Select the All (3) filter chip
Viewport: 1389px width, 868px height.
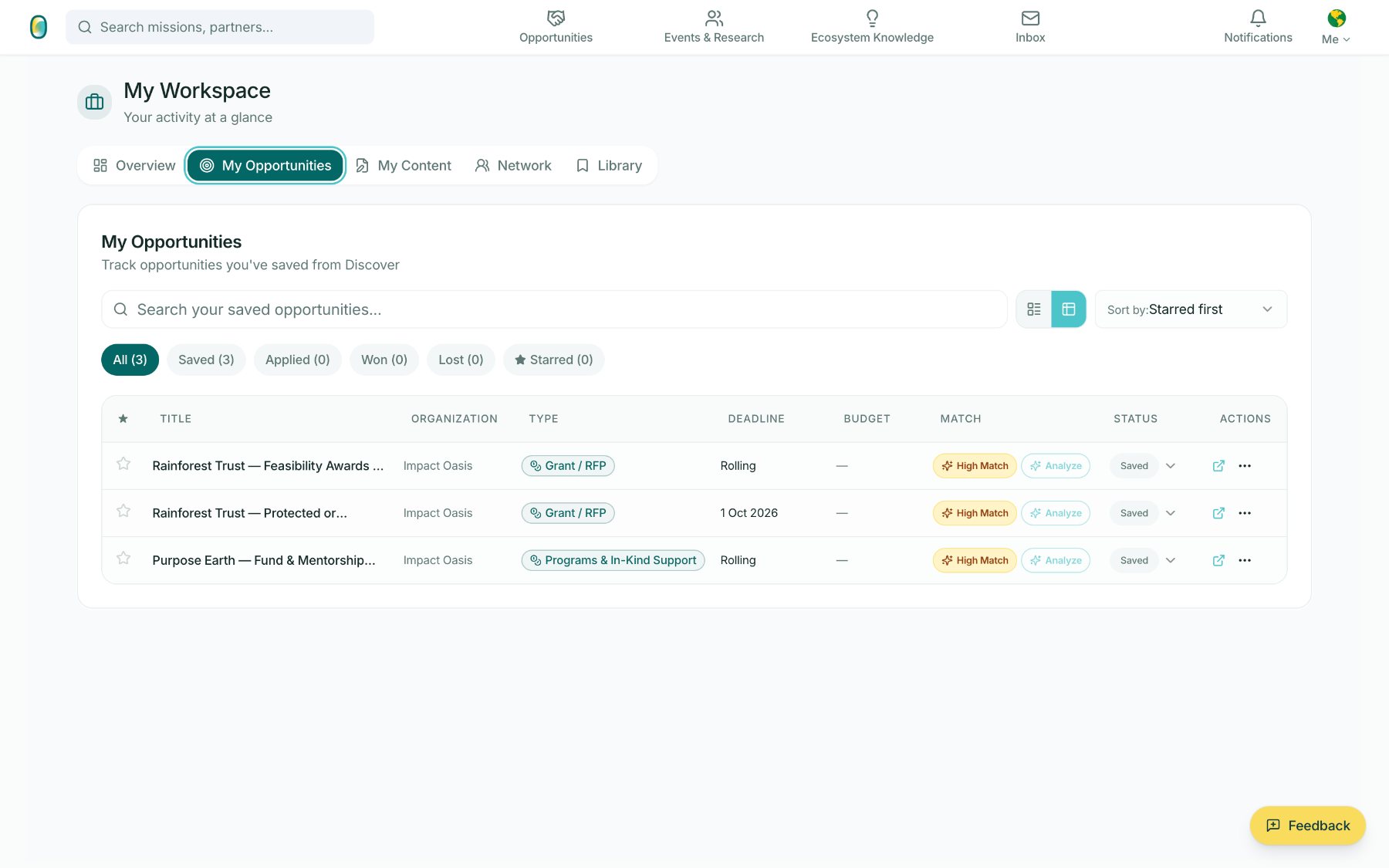point(130,360)
